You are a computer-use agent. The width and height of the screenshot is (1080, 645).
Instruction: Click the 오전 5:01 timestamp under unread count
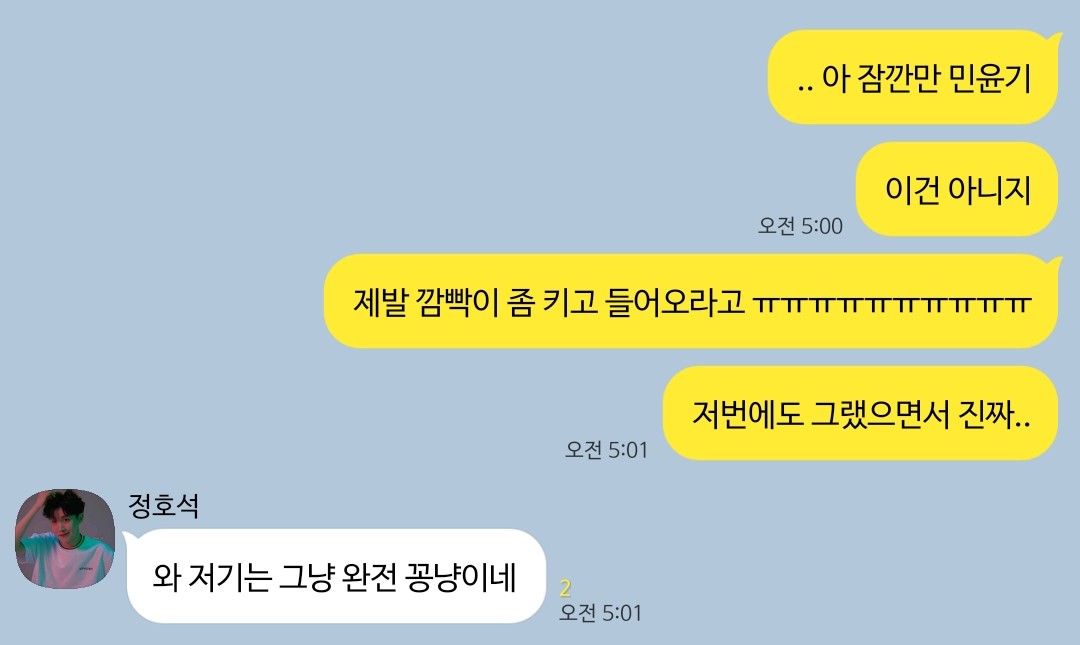601,613
